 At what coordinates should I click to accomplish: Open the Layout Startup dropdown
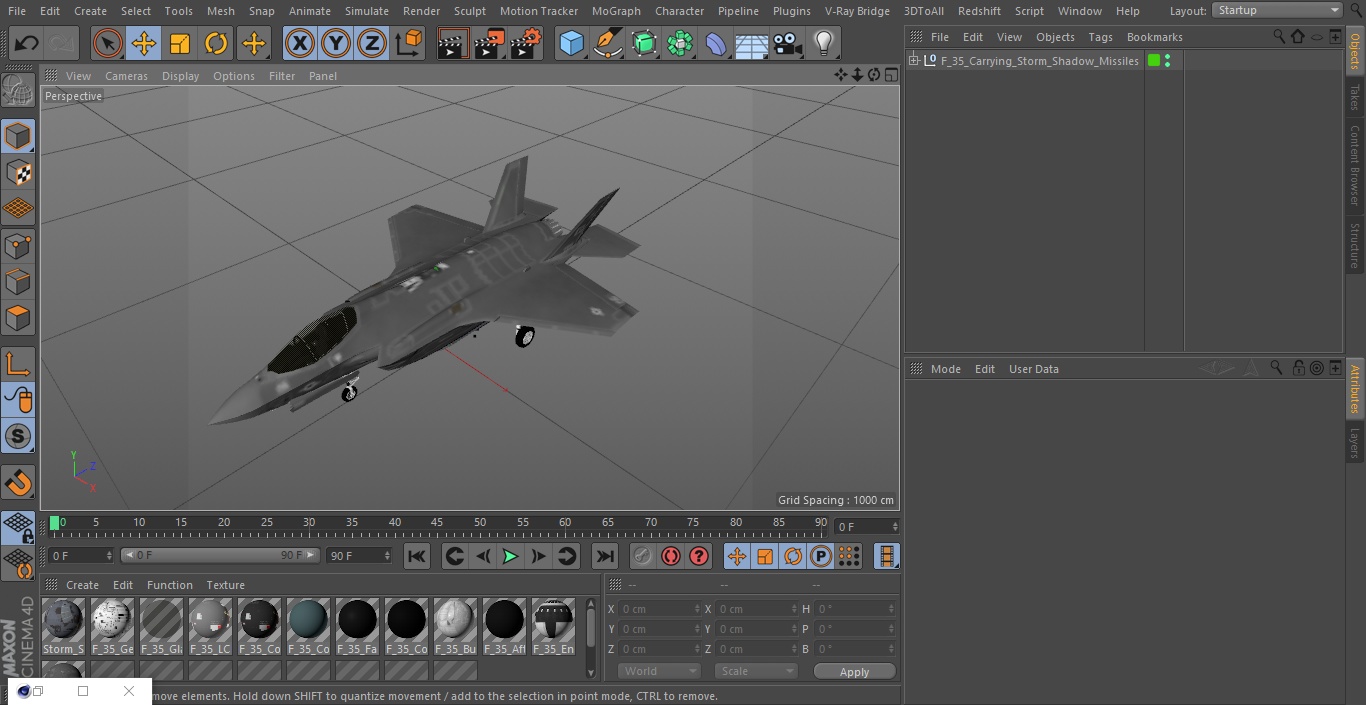1277,10
